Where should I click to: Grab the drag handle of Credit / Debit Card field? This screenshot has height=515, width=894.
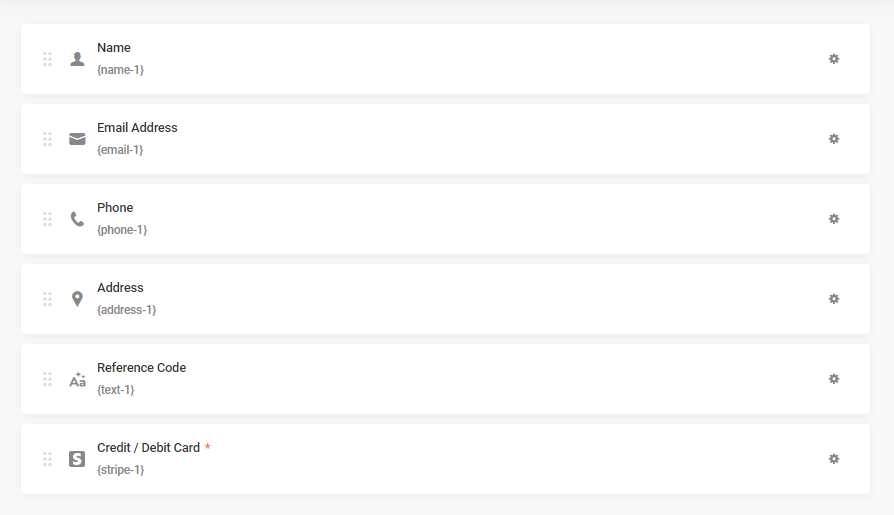coord(47,459)
